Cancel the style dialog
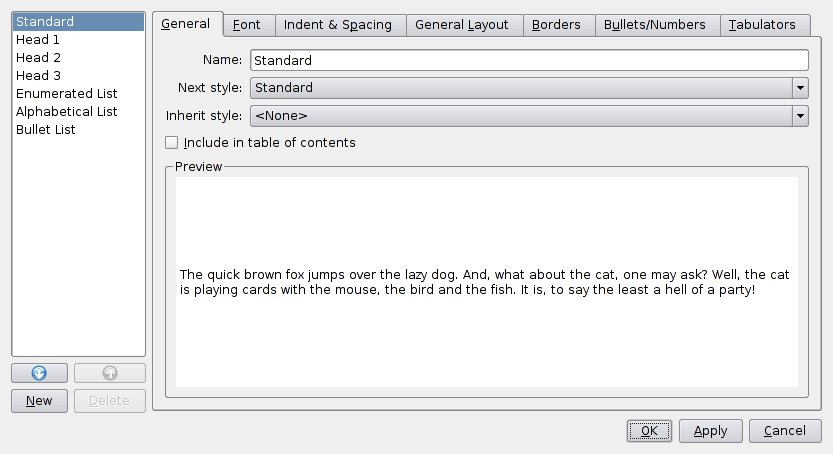The height and width of the screenshot is (454, 833). [x=784, y=431]
